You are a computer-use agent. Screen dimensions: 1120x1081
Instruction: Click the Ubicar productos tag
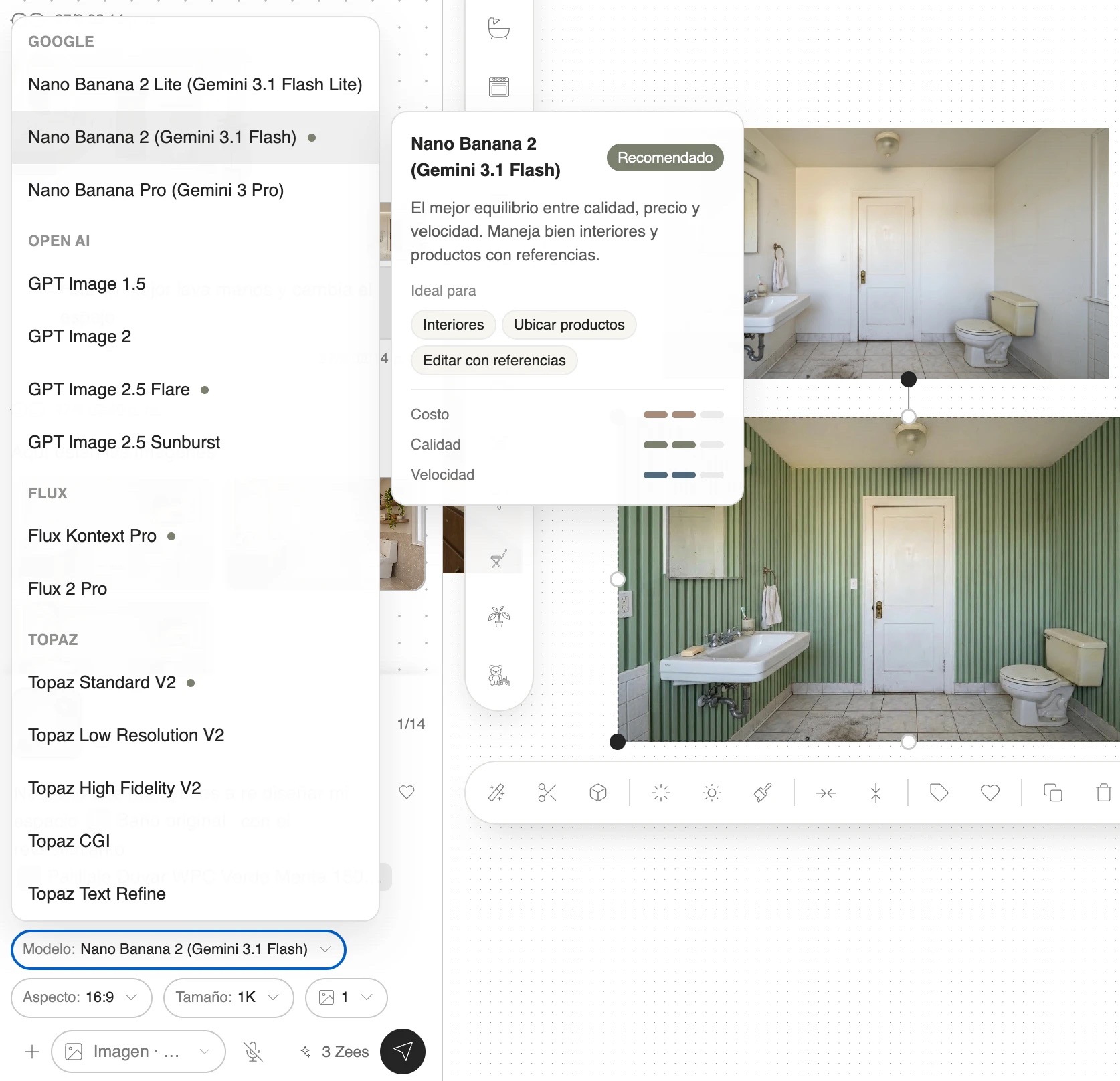[569, 325]
